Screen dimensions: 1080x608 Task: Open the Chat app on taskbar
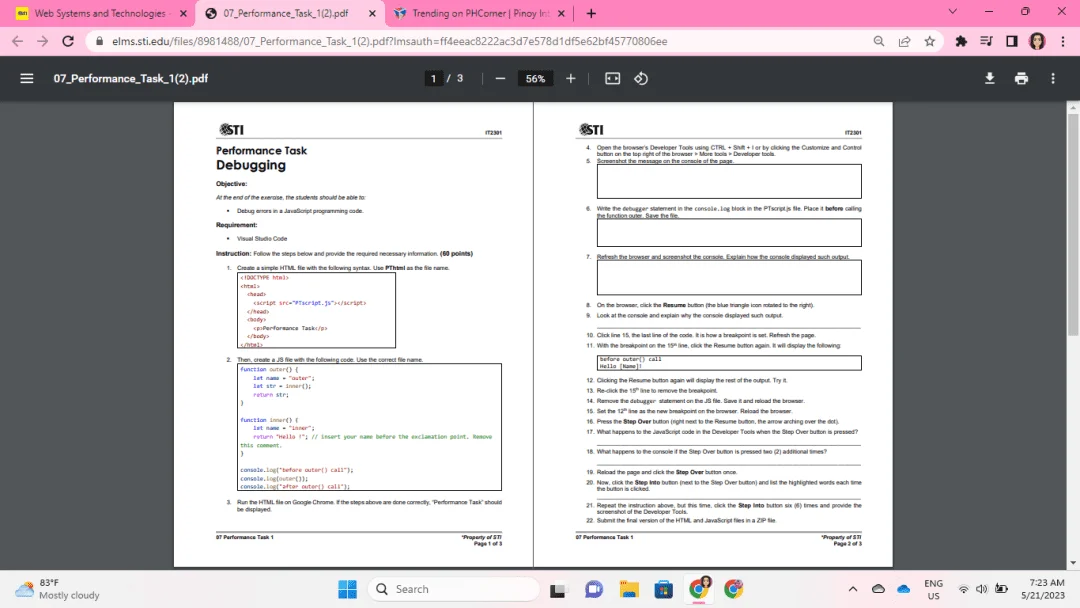(594, 589)
